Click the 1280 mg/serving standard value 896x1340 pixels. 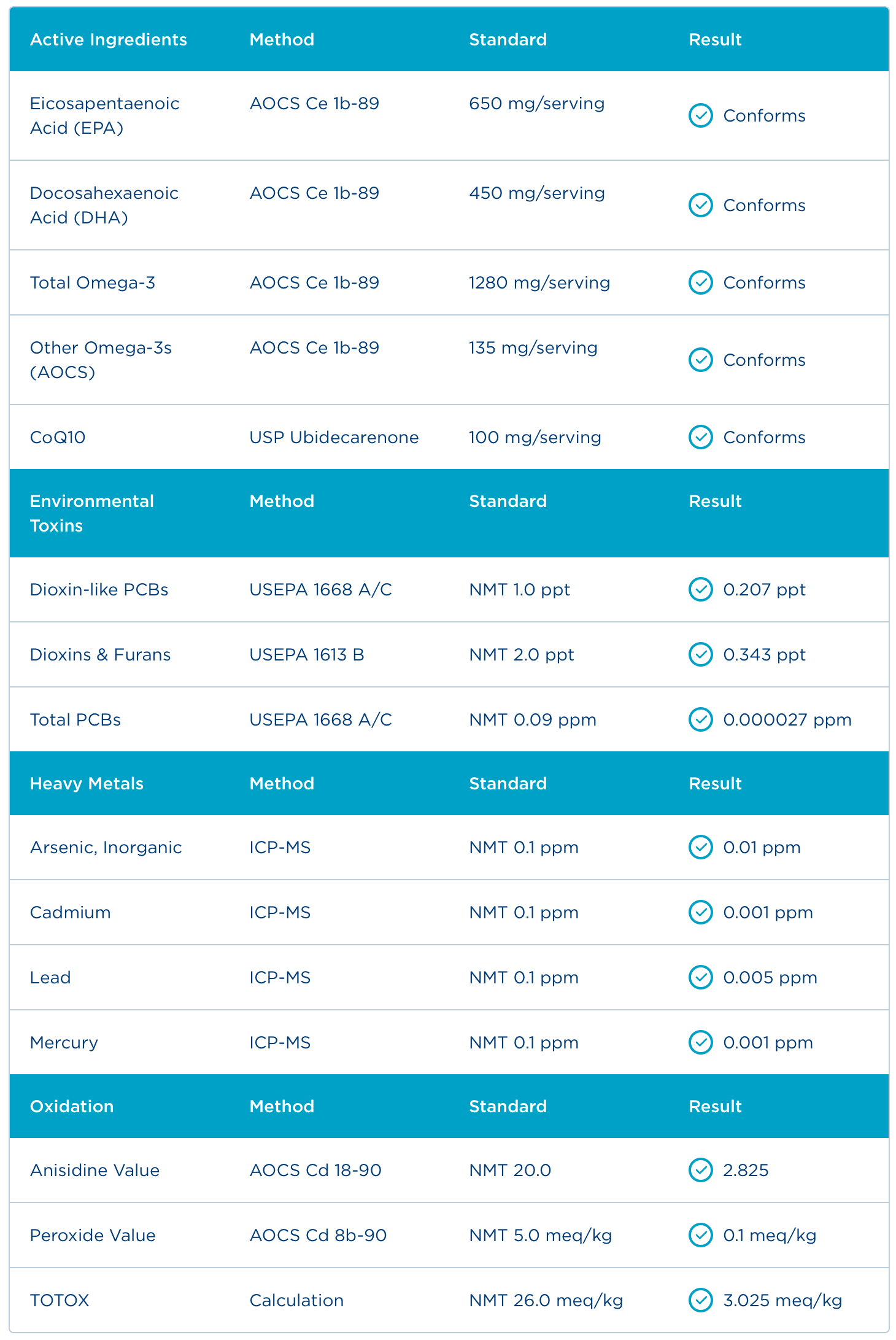(539, 282)
